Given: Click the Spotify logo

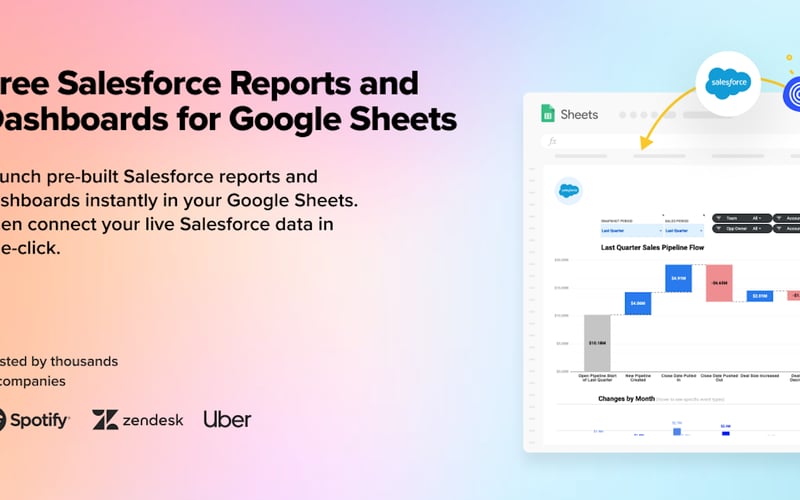Looking at the screenshot, I should coord(34,420).
